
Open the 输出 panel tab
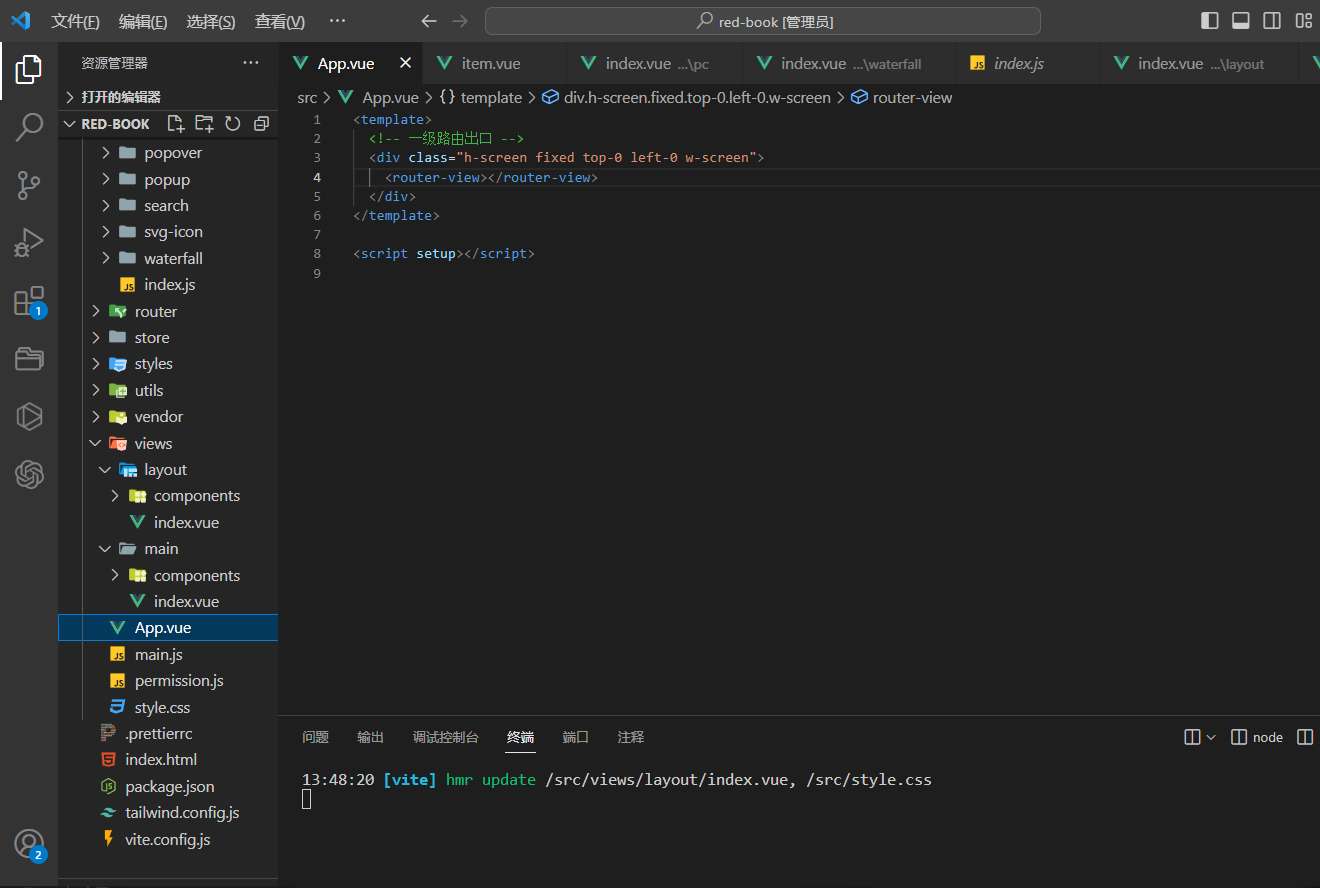coord(370,737)
